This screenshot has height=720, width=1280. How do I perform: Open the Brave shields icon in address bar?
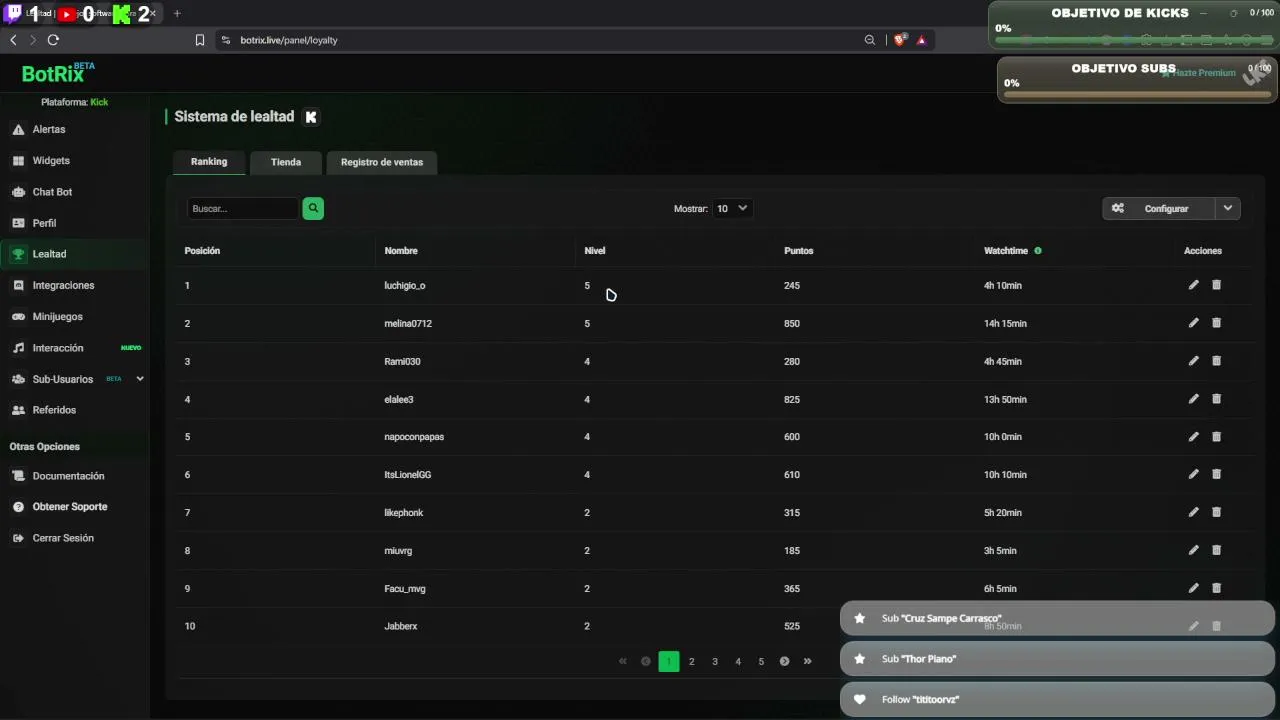[900, 40]
